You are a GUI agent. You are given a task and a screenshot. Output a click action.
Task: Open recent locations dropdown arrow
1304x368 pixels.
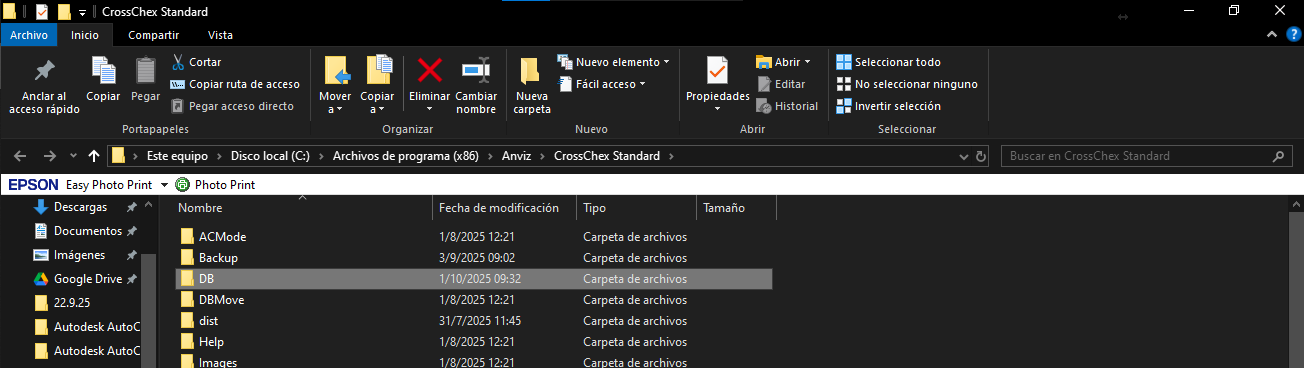[73, 157]
